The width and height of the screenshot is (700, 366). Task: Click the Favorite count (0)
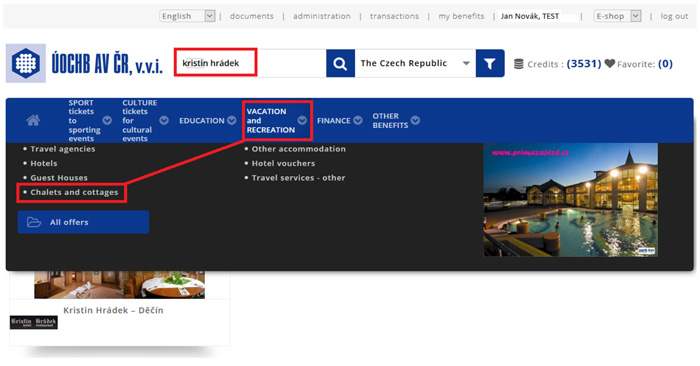[x=665, y=63]
